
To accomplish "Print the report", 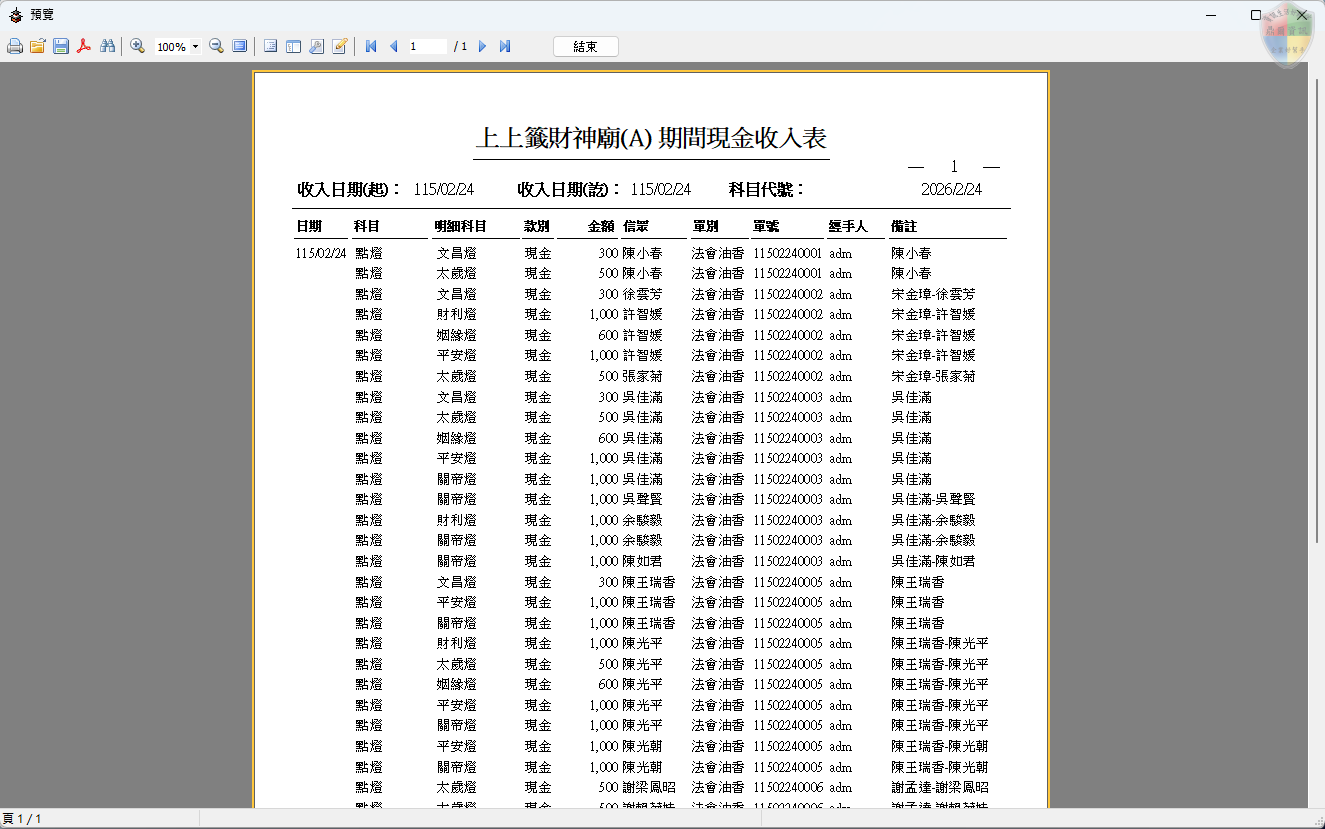I will 15,46.
